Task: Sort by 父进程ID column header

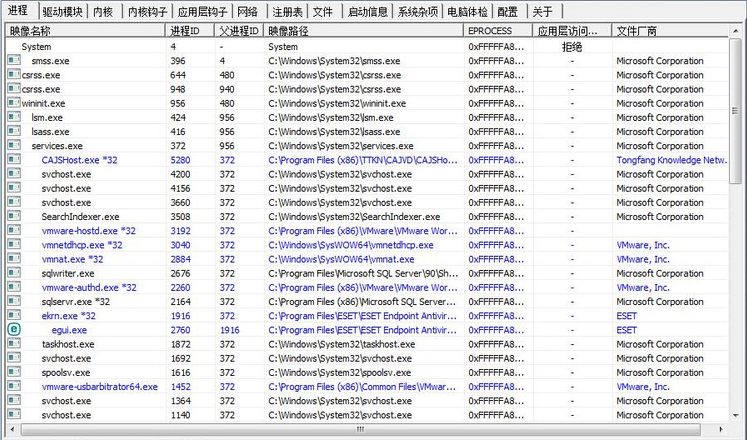Action: (x=239, y=31)
